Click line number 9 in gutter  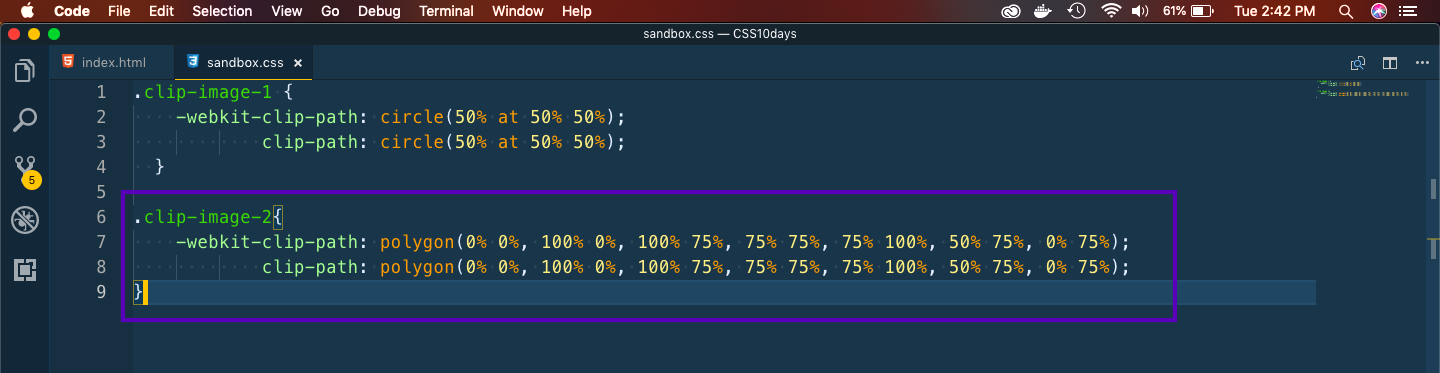point(100,291)
